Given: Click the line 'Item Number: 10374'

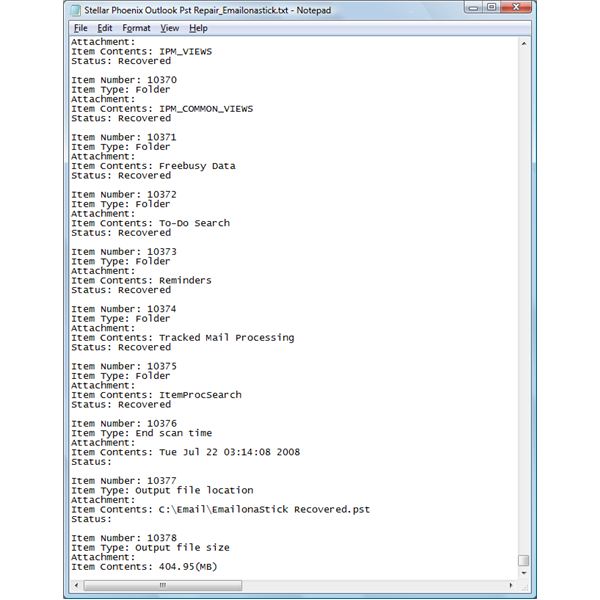Looking at the screenshot, I should pos(124,309).
